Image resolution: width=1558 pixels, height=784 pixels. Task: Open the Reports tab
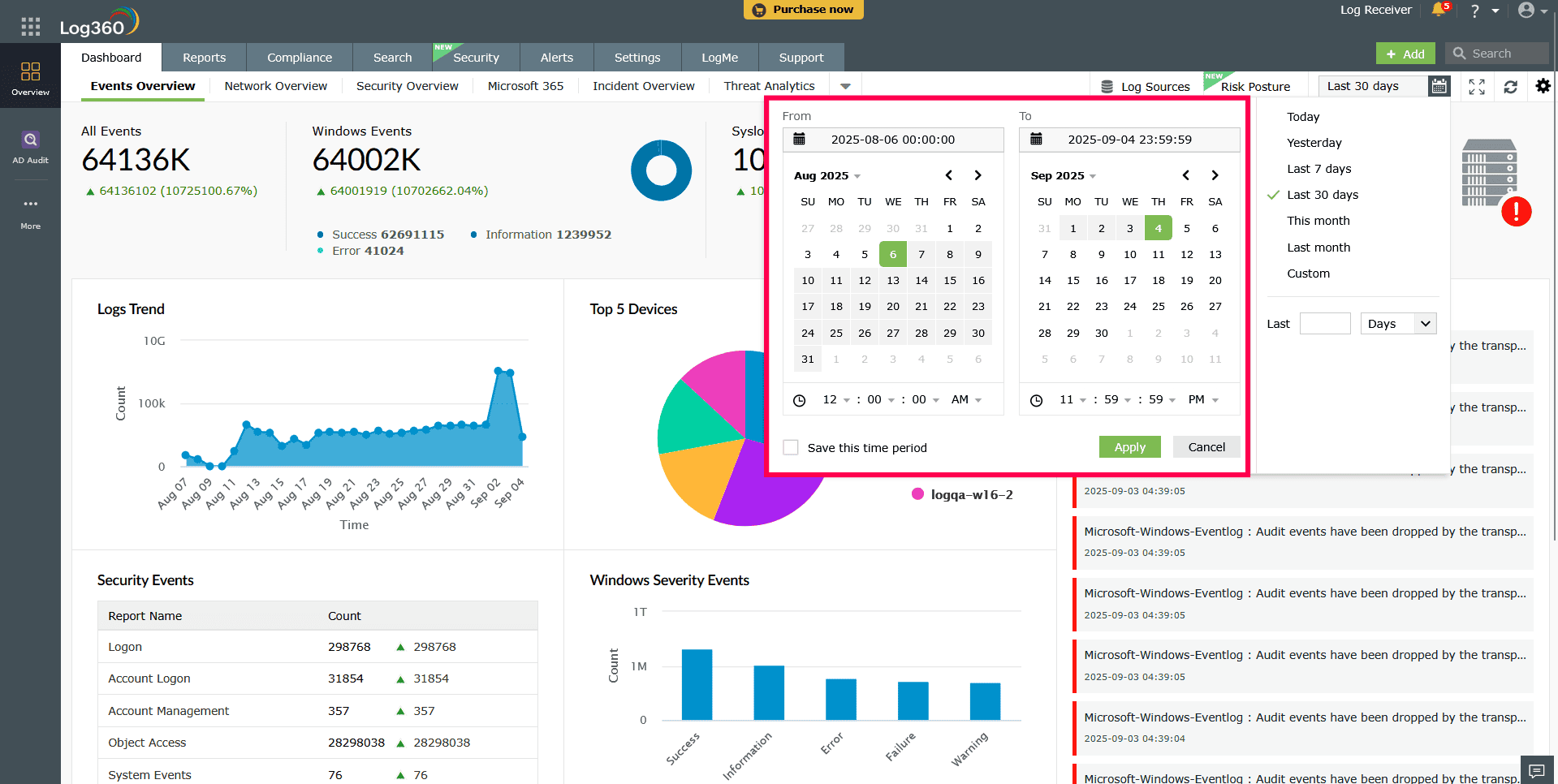(205, 58)
